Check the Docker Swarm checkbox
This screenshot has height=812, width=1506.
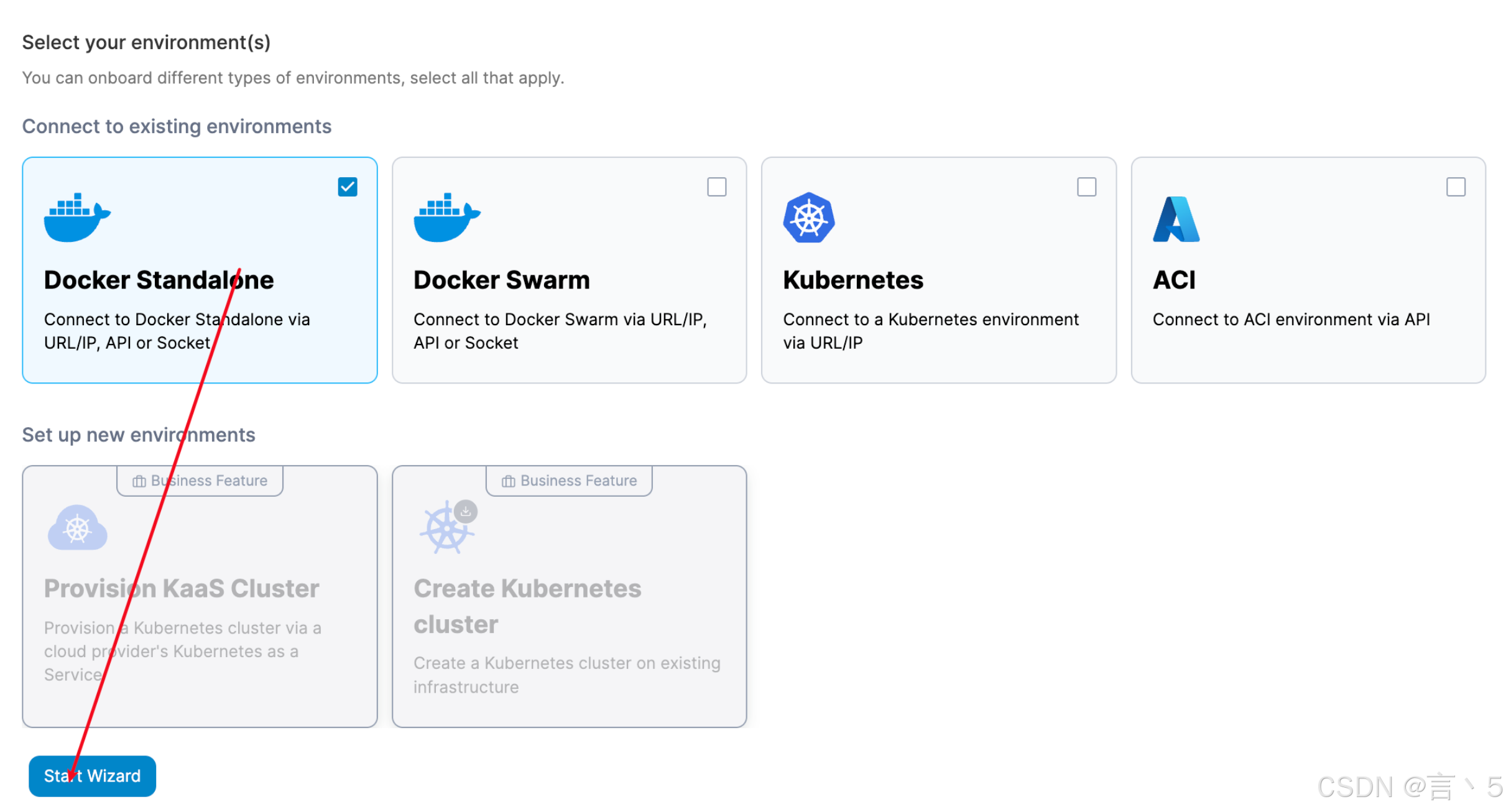point(717,187)
